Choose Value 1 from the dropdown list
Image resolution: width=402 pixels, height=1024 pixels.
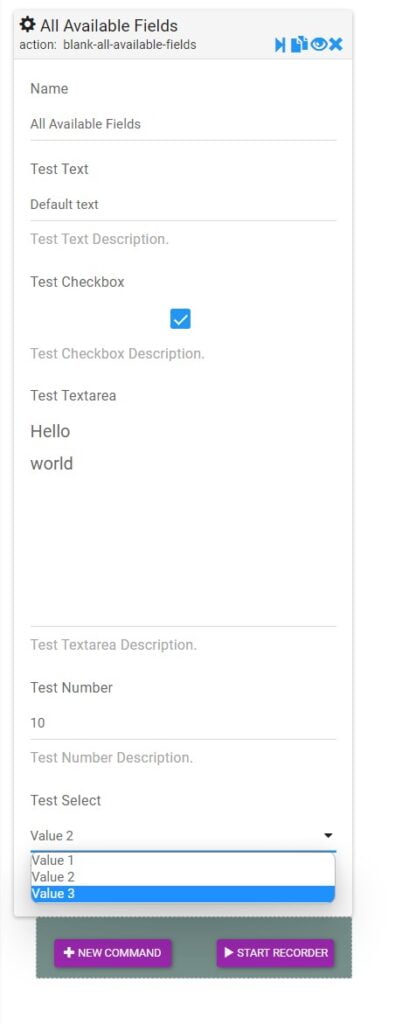pos(183,861)
